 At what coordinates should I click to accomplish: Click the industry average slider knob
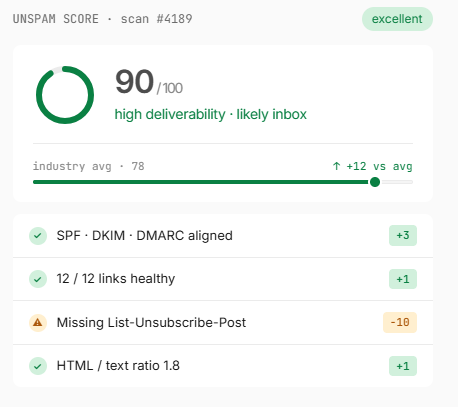click(375, 182)
